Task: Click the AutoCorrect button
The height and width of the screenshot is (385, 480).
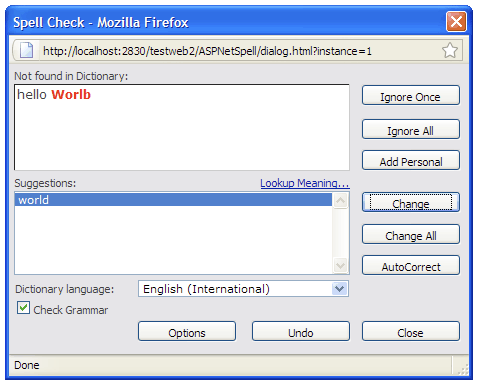Action: 411,265
